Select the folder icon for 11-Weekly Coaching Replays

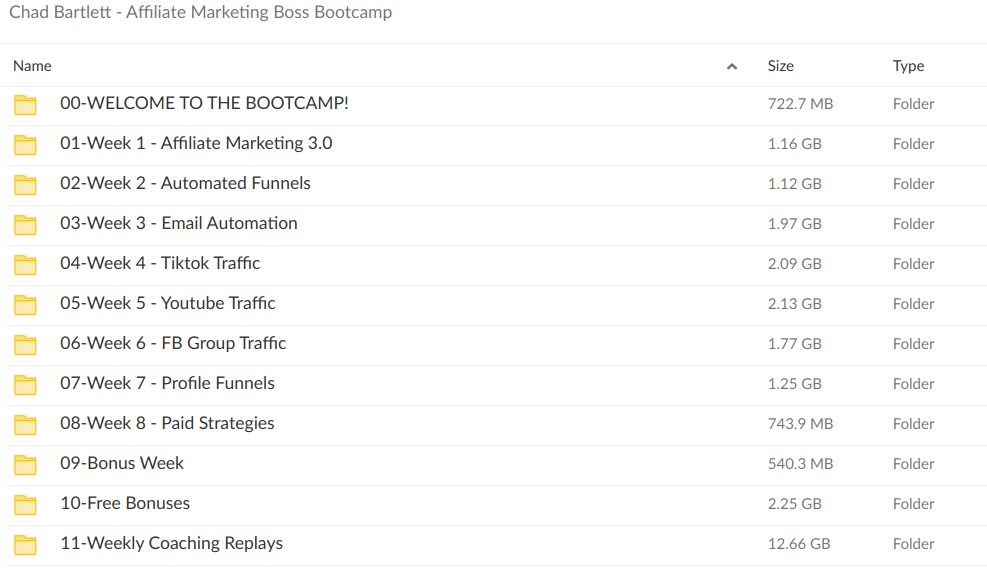coord(25,544)
